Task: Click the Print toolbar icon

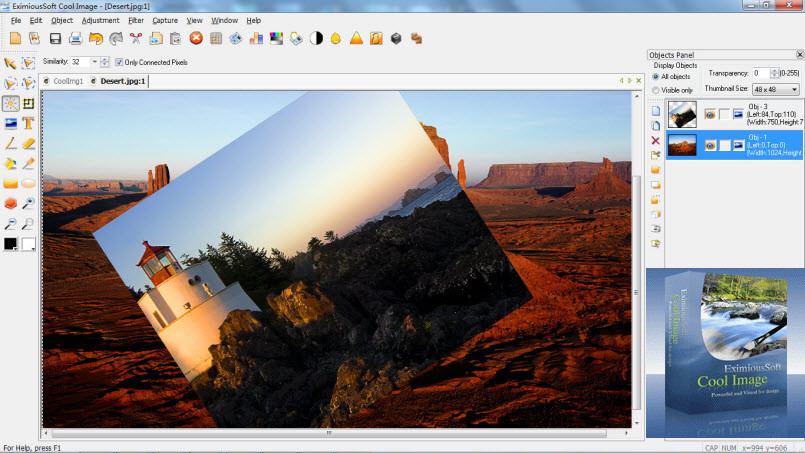Action: [75, 39]
